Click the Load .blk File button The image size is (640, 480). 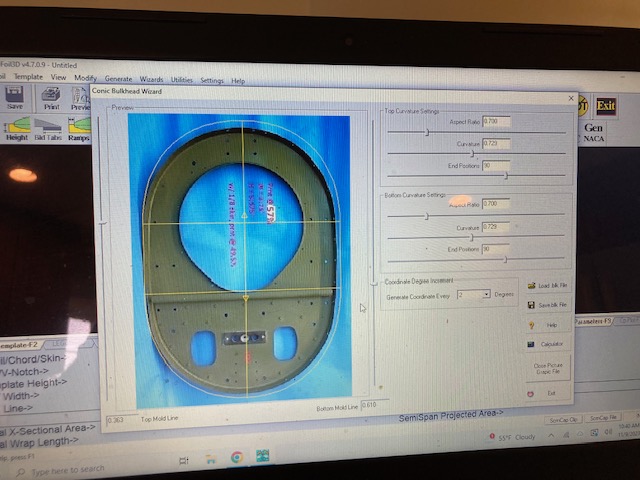coord(546,285)
